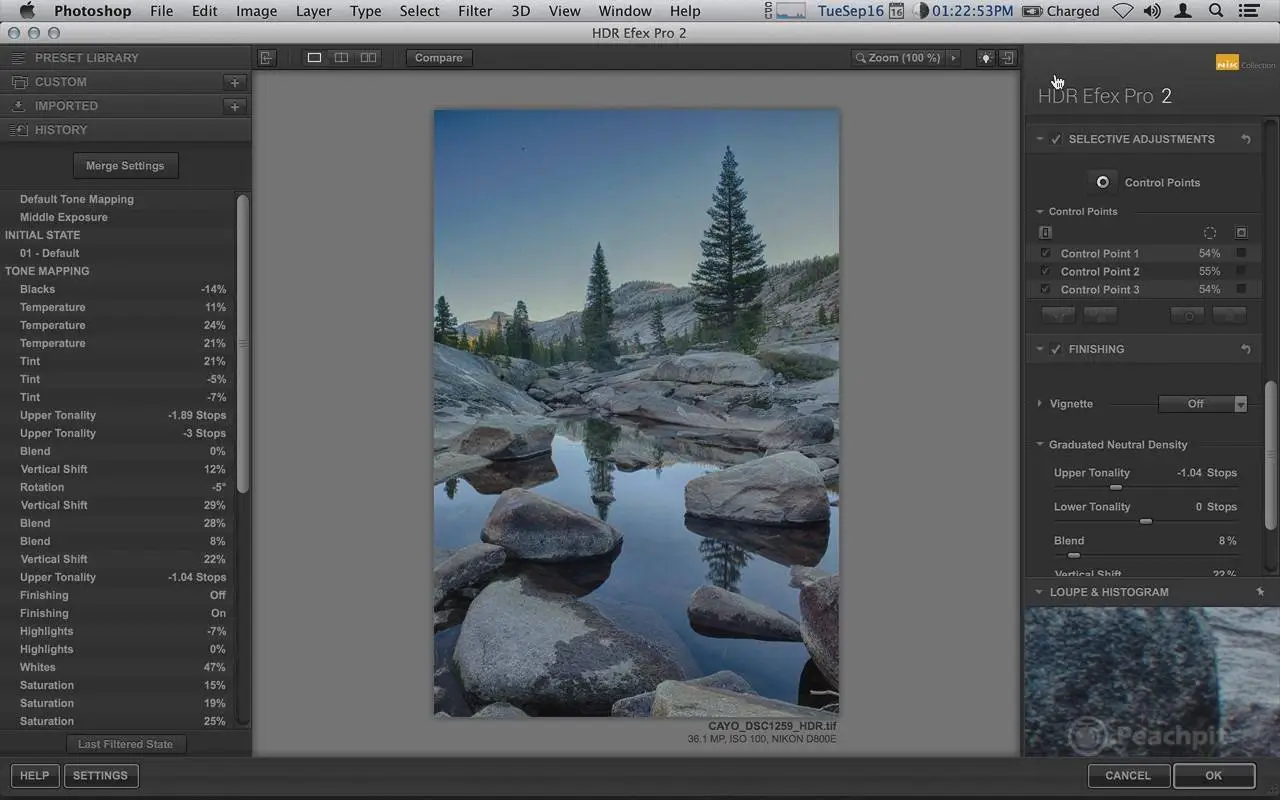Click the Nik Collection logo
The image size is (1280, 800).
point(1245,63)
